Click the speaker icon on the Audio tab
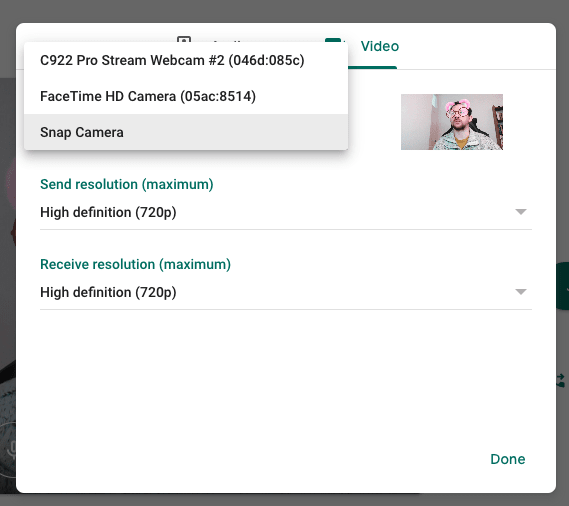 (184, 39)
